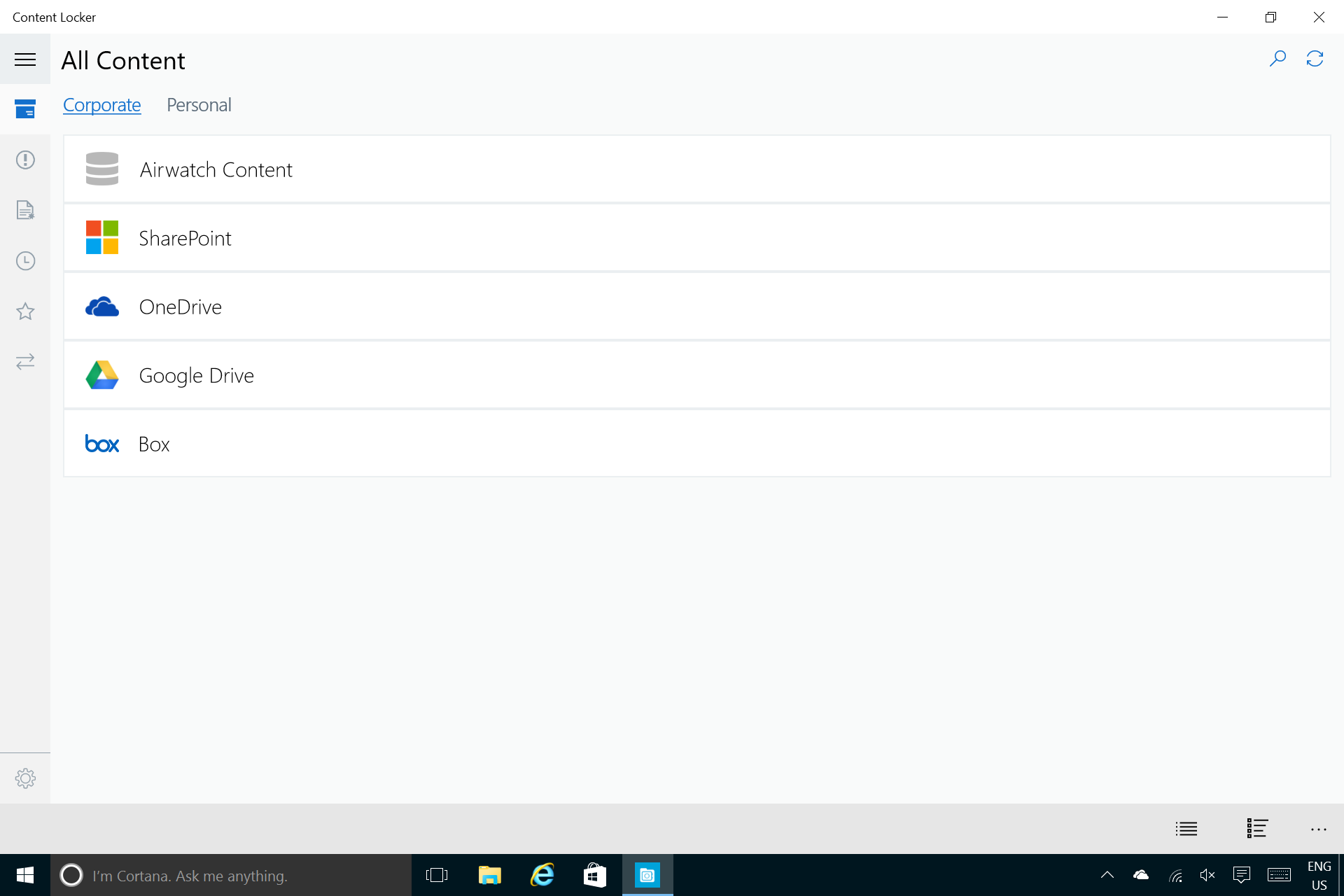Switch to simple list view
The image size is (1344, 896).
1186,829
